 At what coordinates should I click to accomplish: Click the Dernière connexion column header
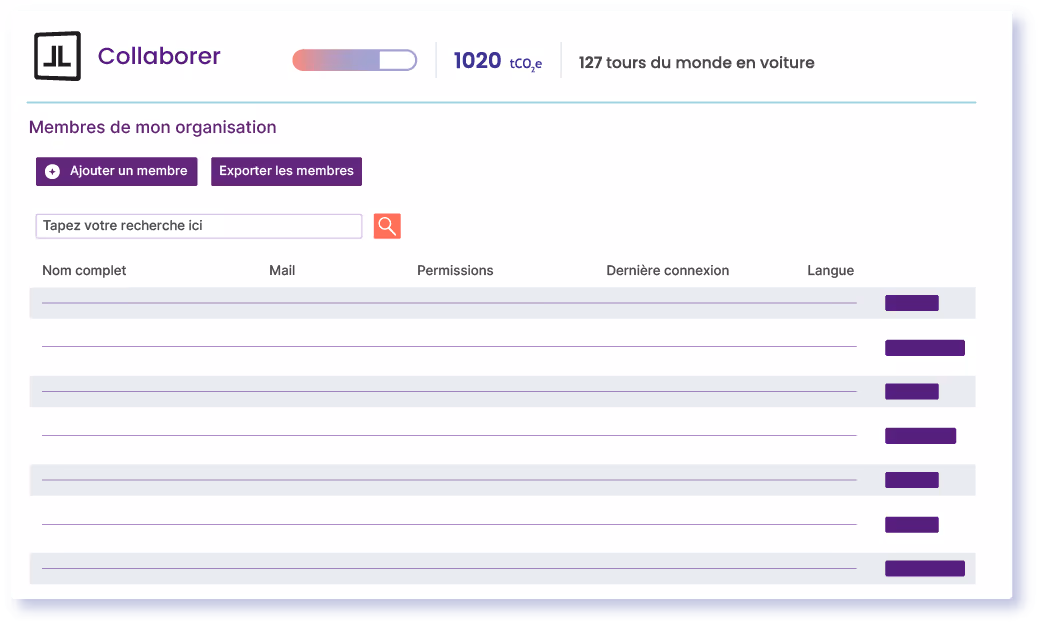click(x=667, y=270)
